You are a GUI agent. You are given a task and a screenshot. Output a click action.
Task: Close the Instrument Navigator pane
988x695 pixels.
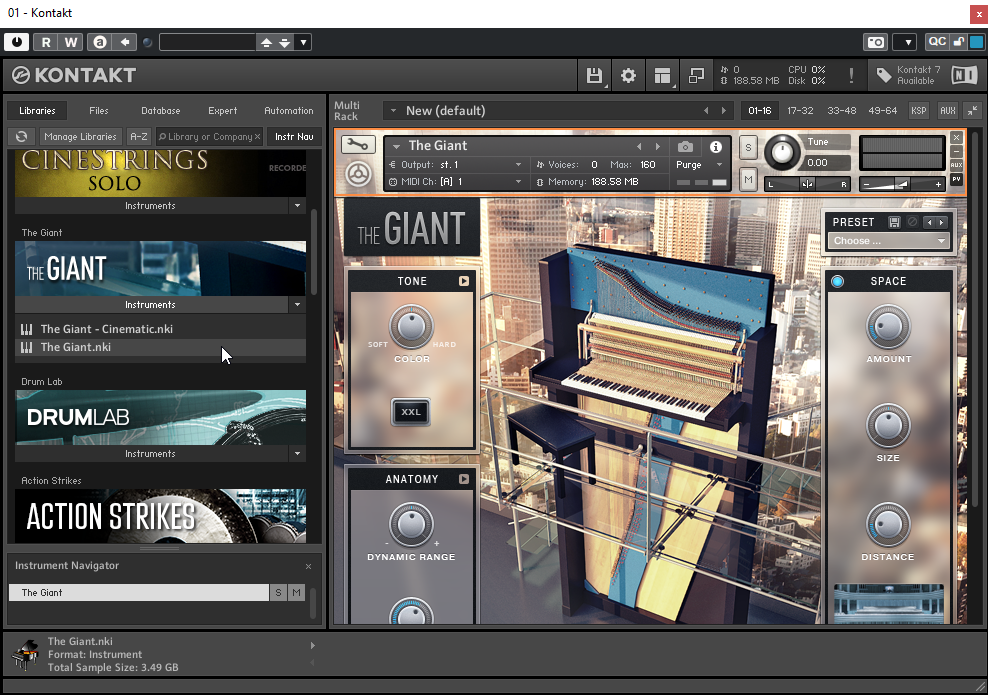coord(309,566)
